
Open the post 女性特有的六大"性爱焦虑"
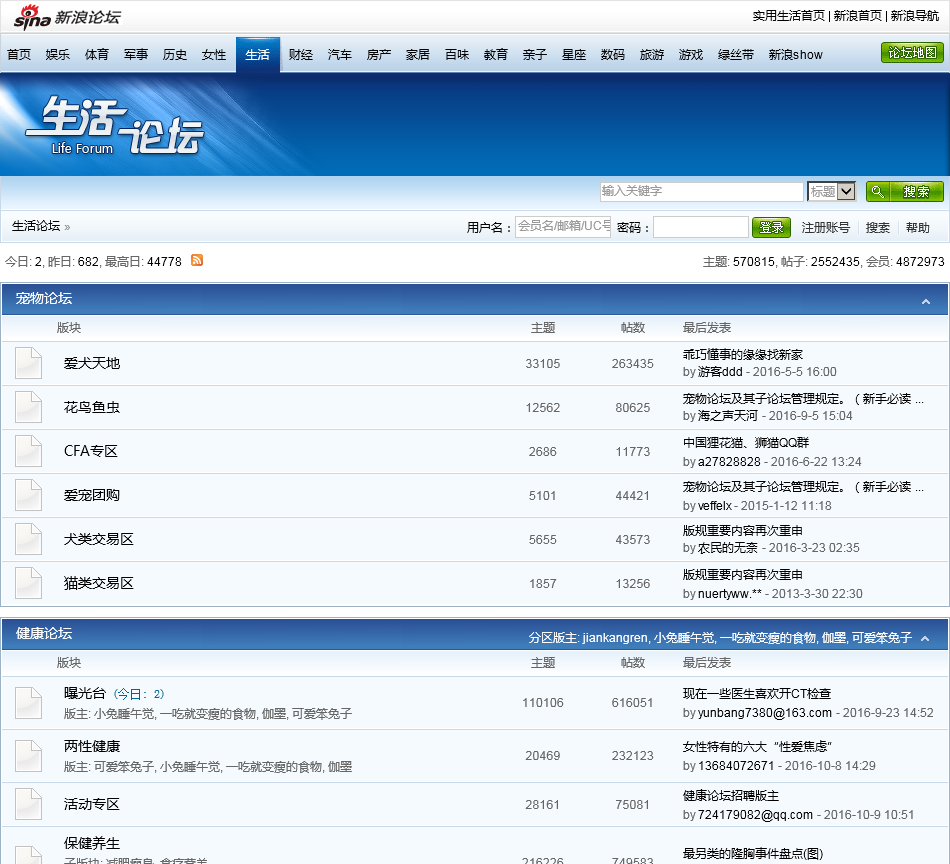[757, 746]
